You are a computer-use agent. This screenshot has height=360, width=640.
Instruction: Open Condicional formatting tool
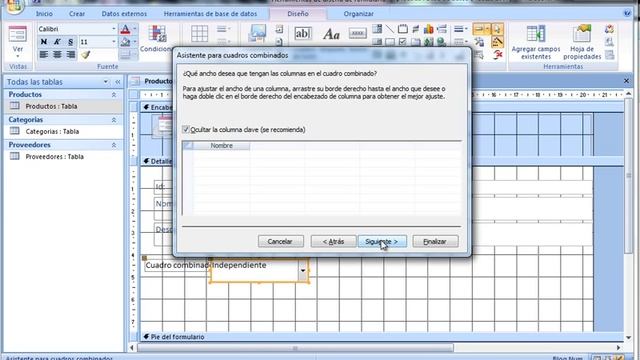[x=157, y=38]
